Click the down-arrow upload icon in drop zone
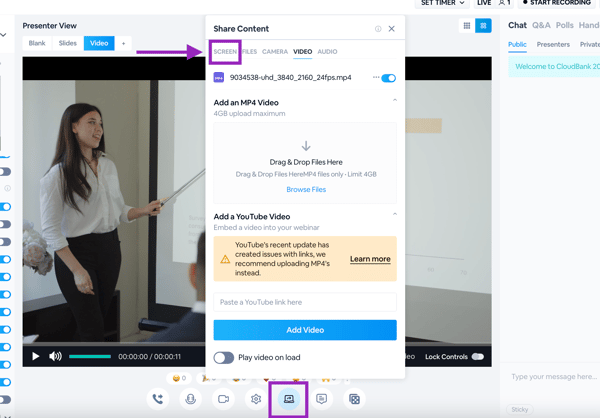Viewport: 600px width, 418px height. tap(306, 146)
